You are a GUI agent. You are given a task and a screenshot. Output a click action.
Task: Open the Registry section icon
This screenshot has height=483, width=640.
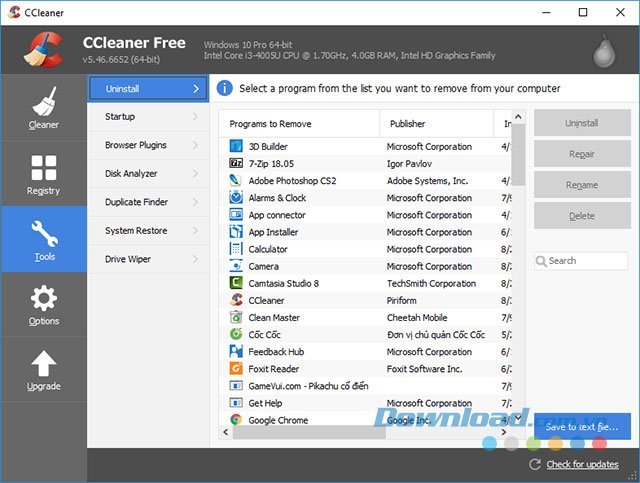(44, 167)
